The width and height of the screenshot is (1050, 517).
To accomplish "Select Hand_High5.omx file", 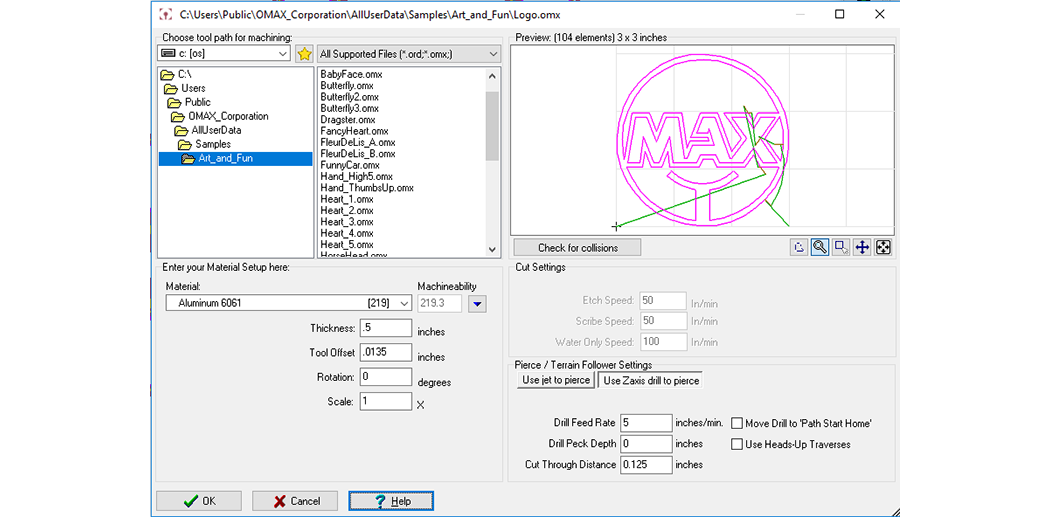I will 356,176.
